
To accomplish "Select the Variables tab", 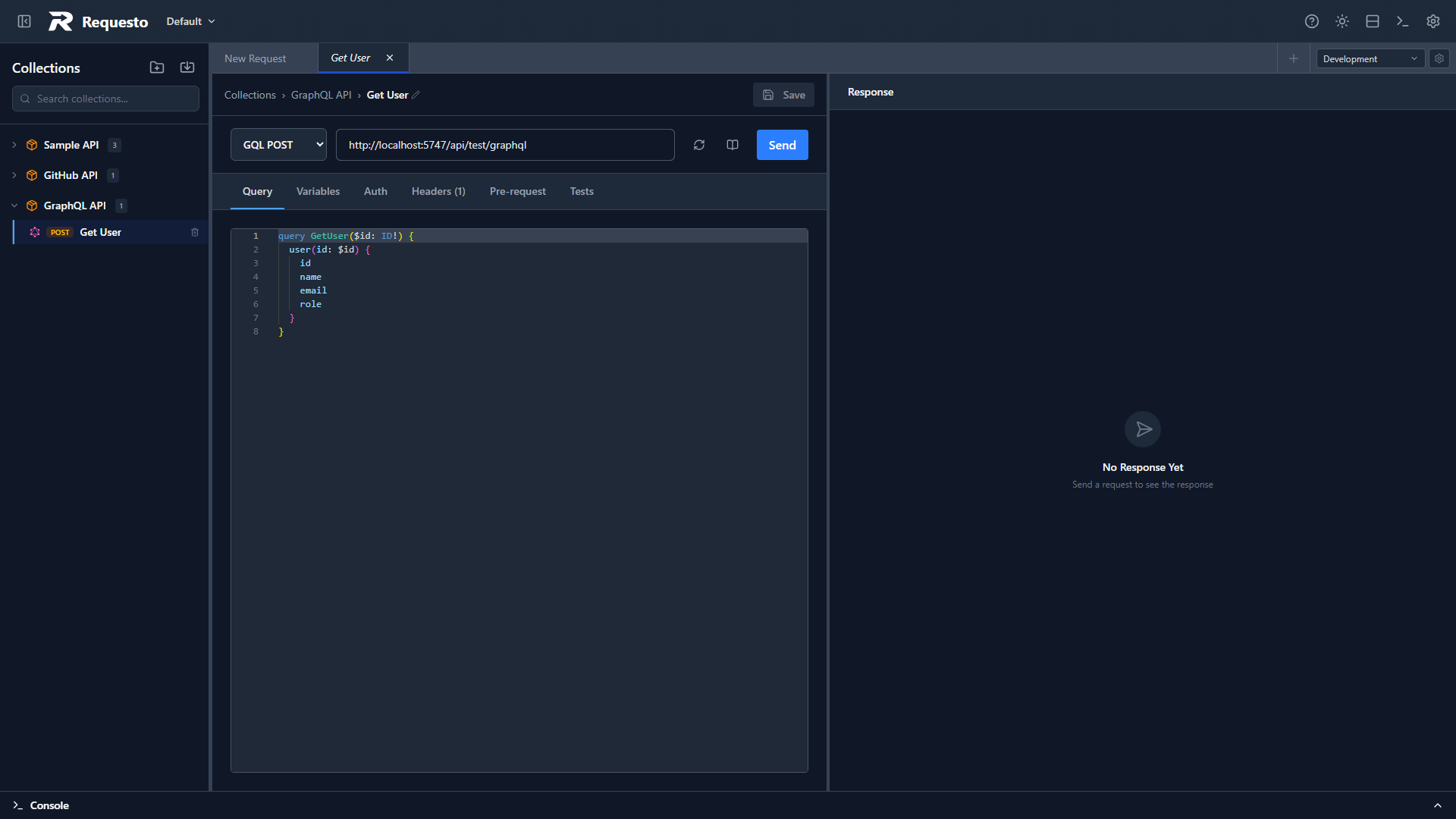I will 318,191.
